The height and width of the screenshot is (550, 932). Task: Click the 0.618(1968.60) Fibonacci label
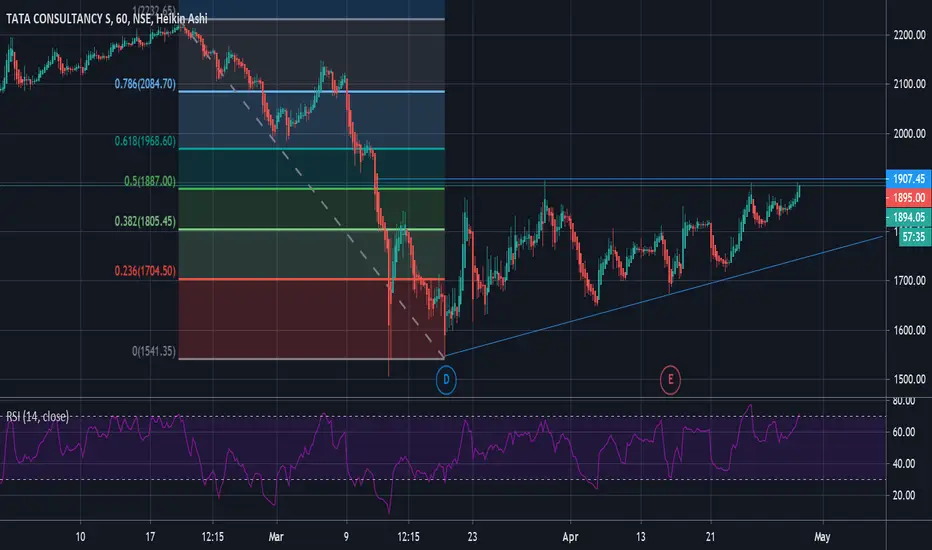(x=145, y=141)
